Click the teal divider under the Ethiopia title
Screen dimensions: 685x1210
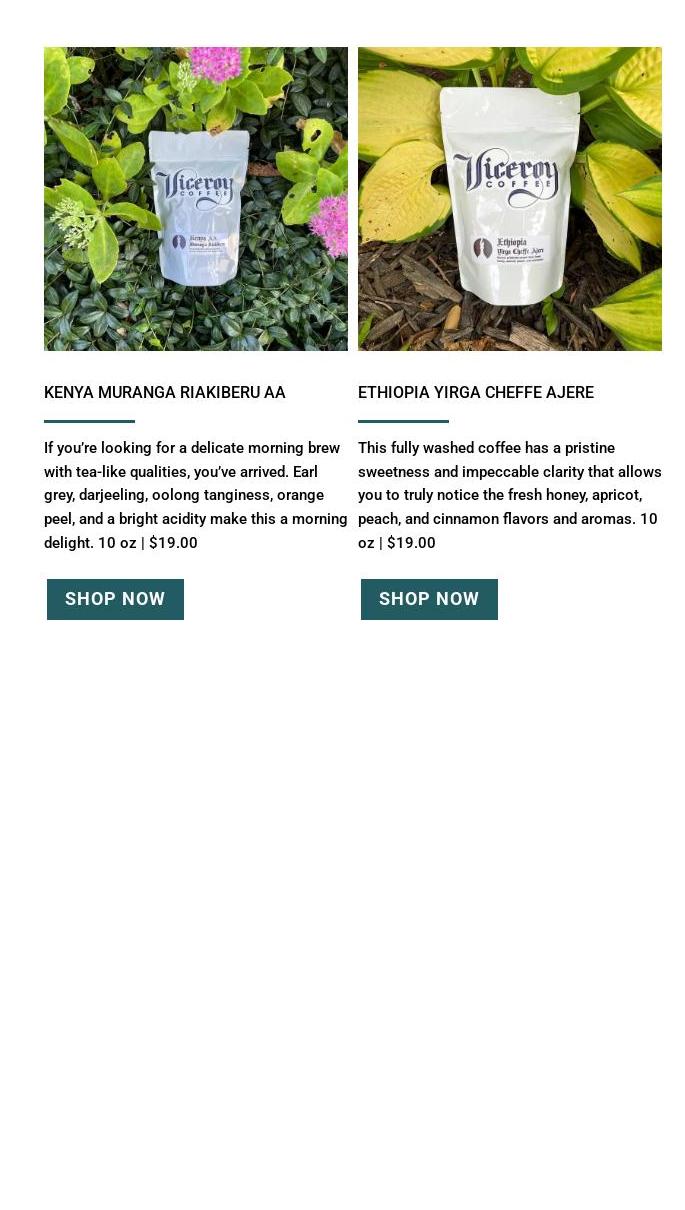(403, 421)
